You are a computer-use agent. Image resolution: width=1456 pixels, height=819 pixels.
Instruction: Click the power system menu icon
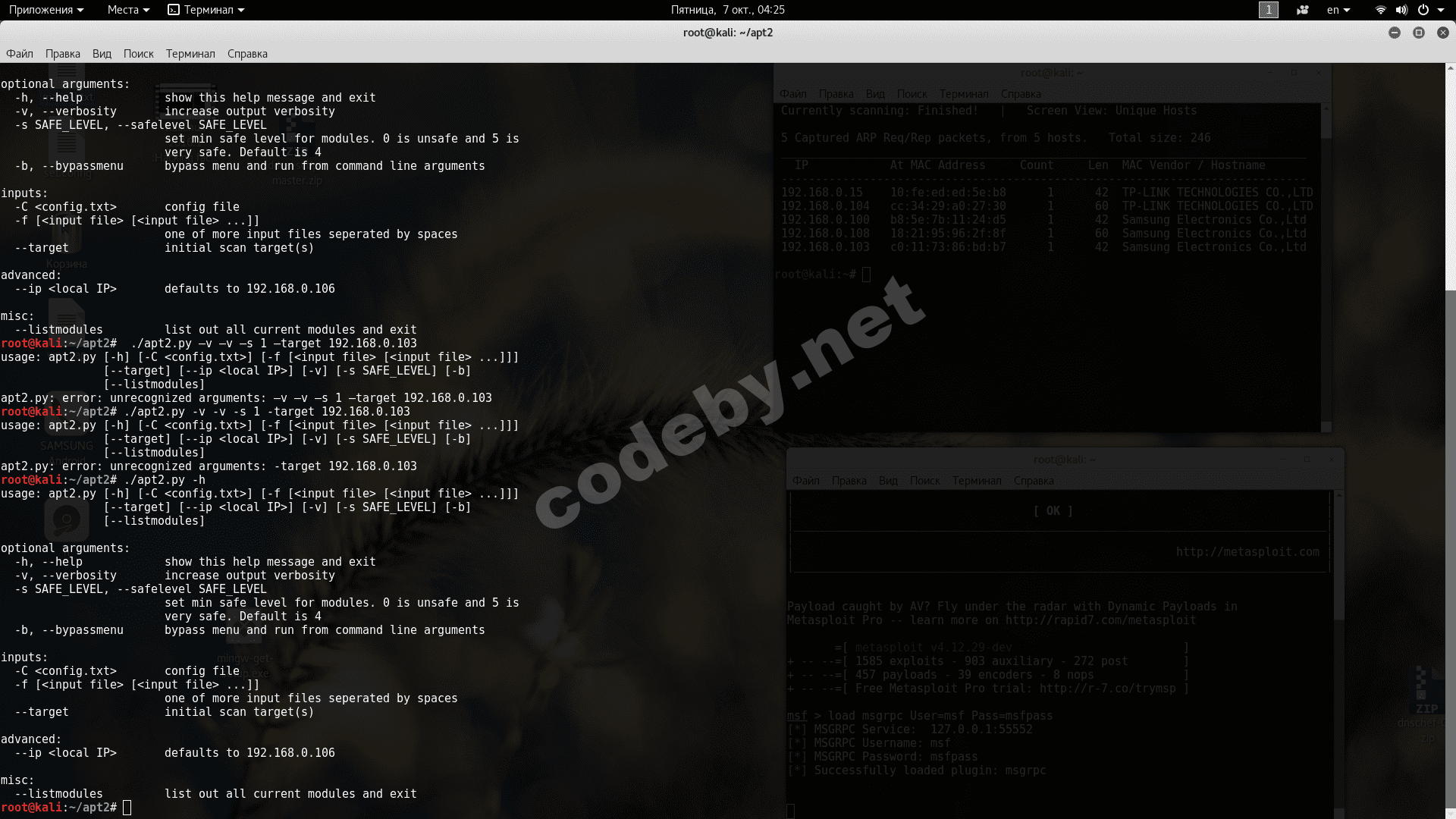pyautogui.click(x=1423, y=10)
